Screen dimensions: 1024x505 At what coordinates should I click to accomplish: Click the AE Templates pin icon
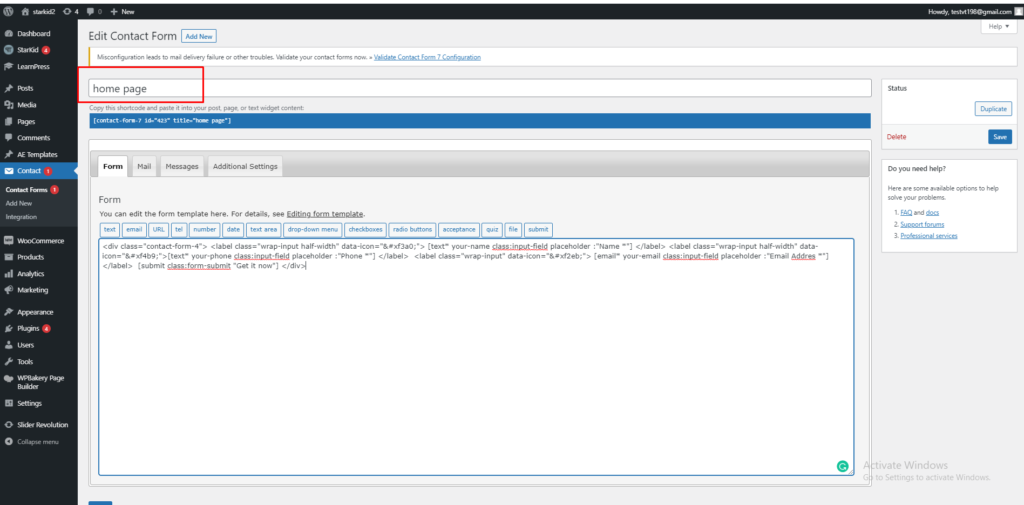9,154
